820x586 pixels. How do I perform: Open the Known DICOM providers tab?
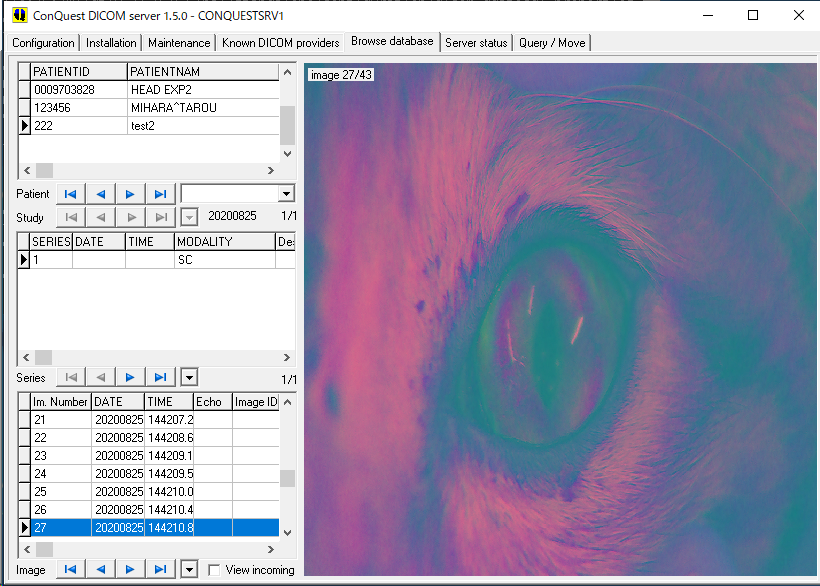click(280, 43)
